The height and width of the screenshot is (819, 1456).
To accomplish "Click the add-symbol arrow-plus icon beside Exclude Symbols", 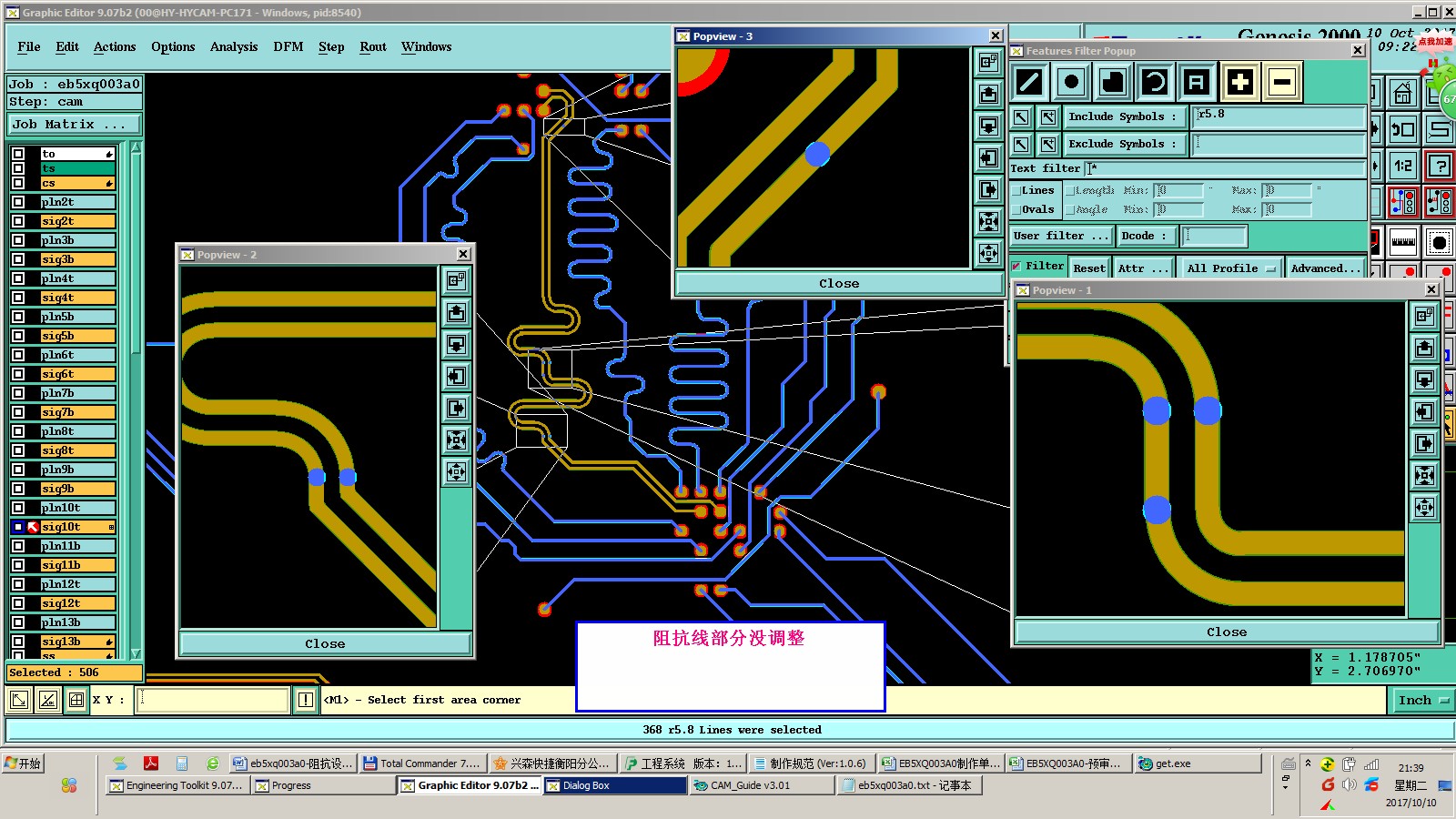I will [1048, 145].
